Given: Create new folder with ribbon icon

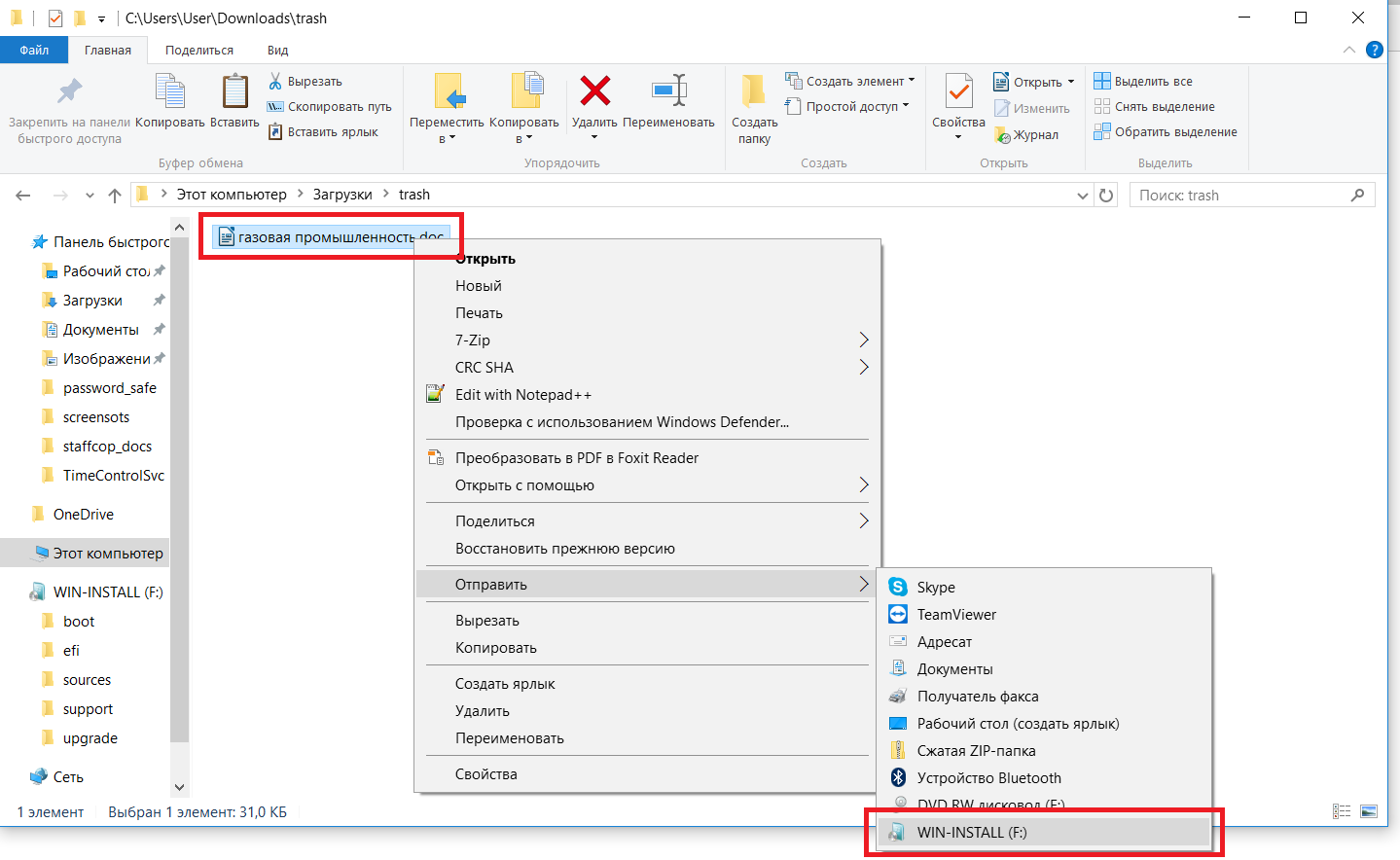Looking at the screenshot, I should click(754, 92).
